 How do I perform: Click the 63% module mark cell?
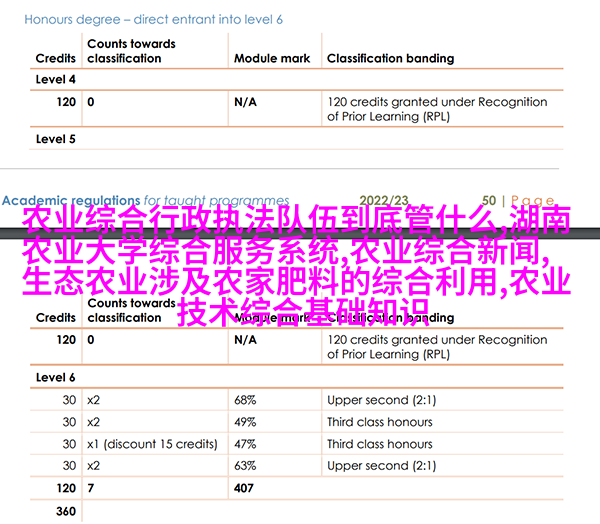(245, 466)
